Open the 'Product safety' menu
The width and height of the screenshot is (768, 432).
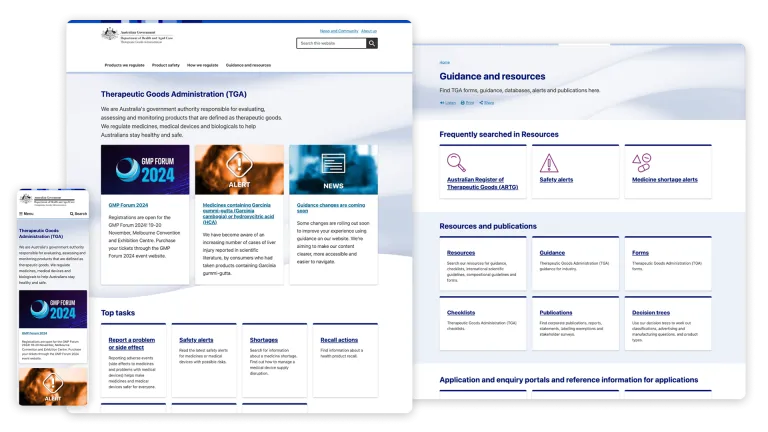tap(166, 65)
